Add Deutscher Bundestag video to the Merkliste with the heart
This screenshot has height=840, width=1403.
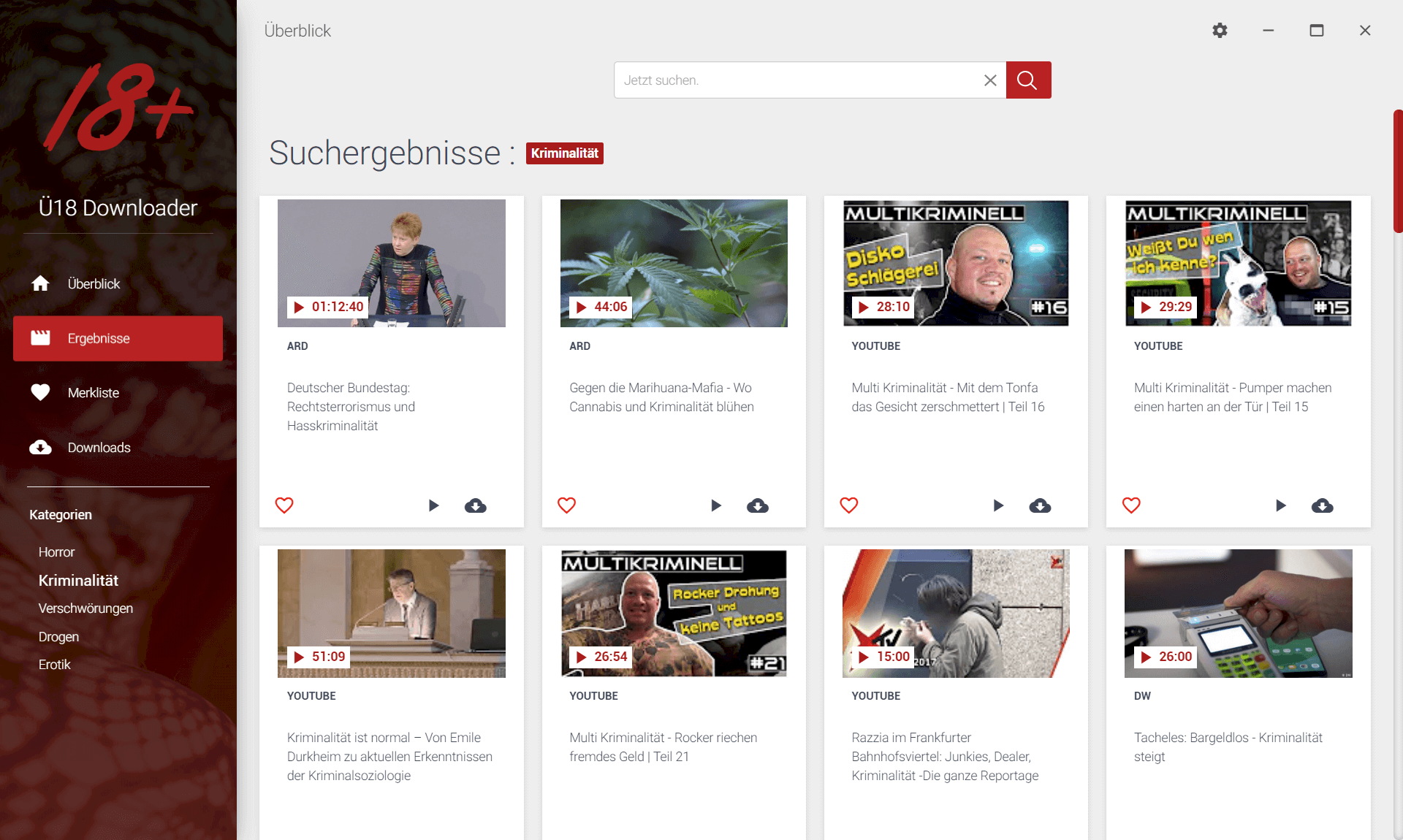(x=284, y=505)
